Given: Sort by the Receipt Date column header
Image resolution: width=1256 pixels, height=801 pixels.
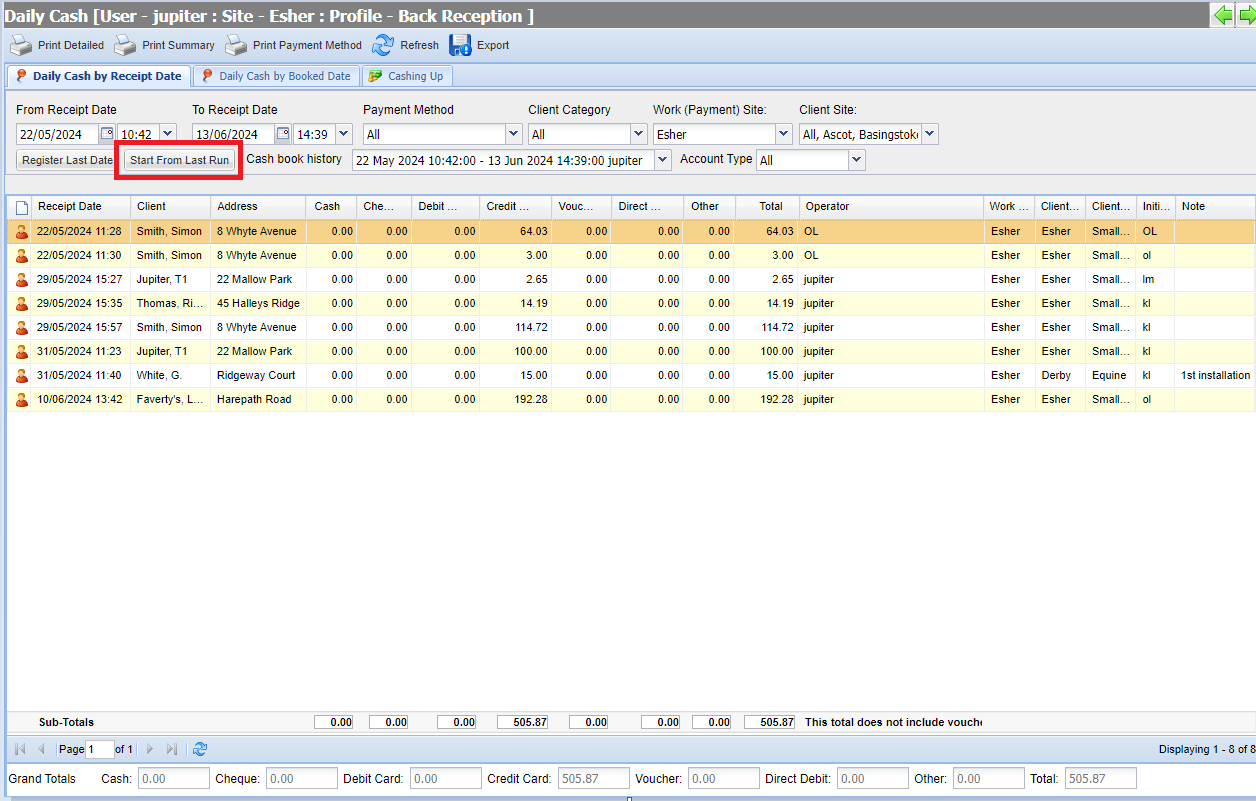Looking at the screenshot, I should tap(70, 206).
